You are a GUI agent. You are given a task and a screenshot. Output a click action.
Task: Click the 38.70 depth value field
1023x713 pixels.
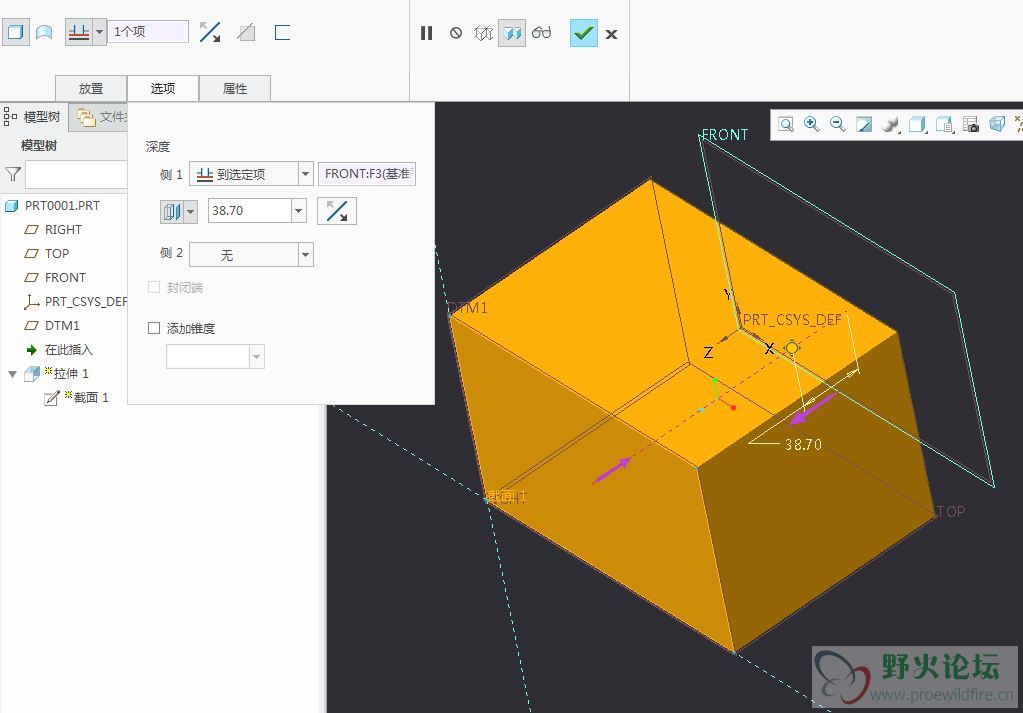pos(250,211)
